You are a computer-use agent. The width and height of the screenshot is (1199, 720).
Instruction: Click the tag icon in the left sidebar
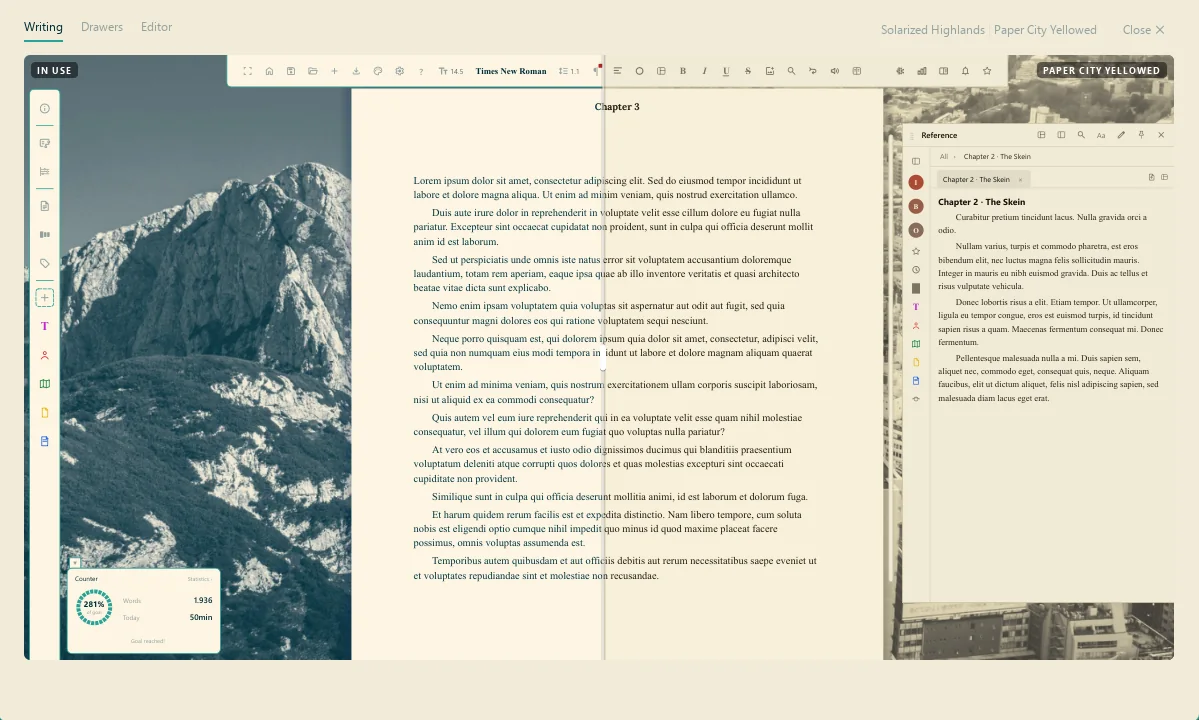click(44, 263)
